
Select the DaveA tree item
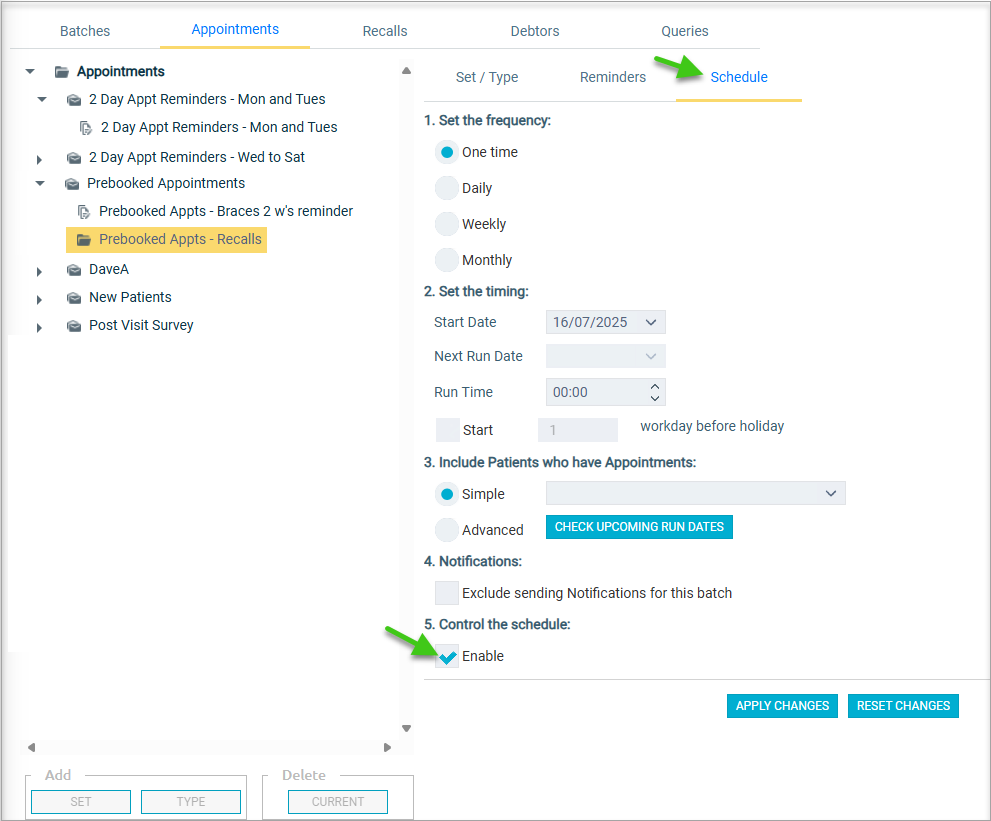109,270
